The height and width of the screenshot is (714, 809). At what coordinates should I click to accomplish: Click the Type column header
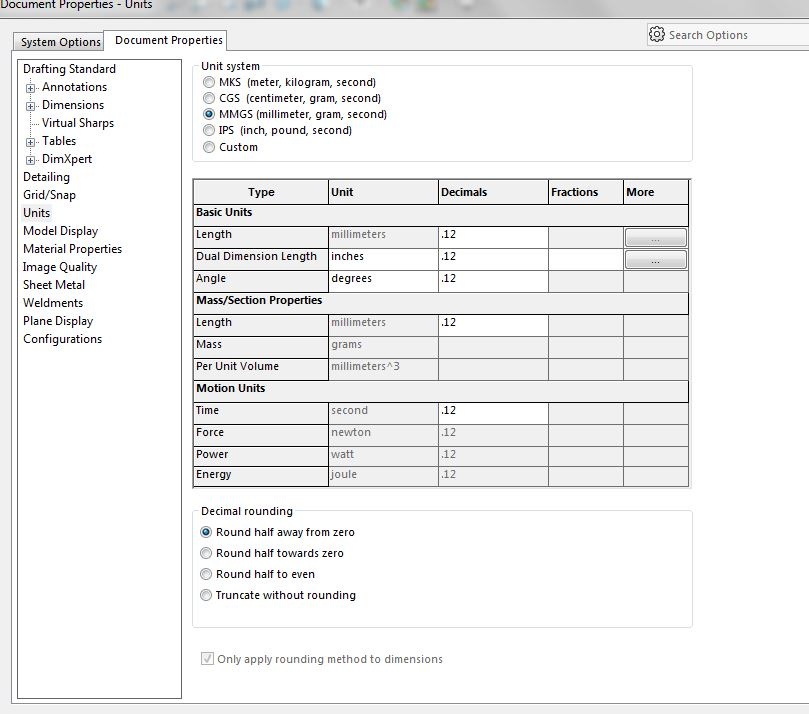coord(261,192)
